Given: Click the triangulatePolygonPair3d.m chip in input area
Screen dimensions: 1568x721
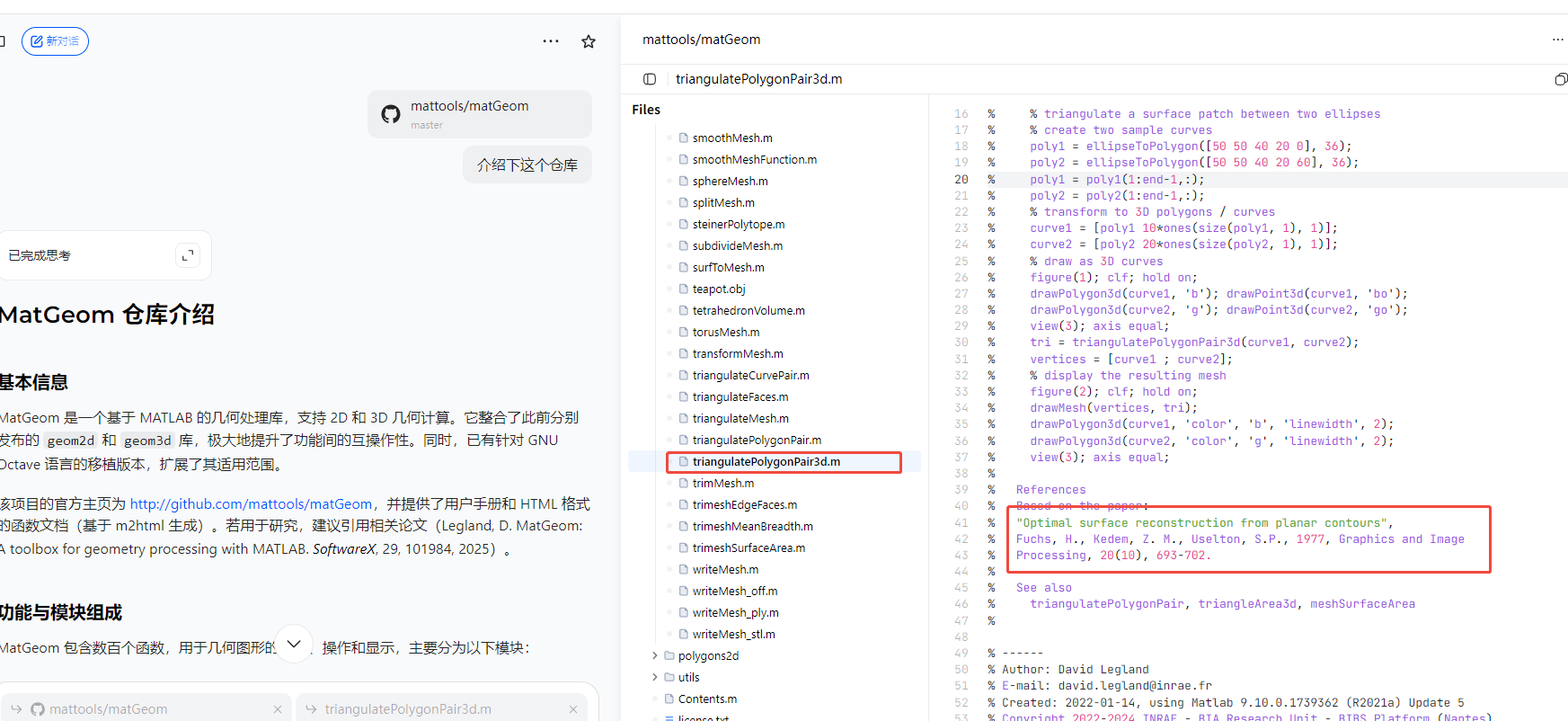Looking at the screenshot, I should (x=441, y=708).
